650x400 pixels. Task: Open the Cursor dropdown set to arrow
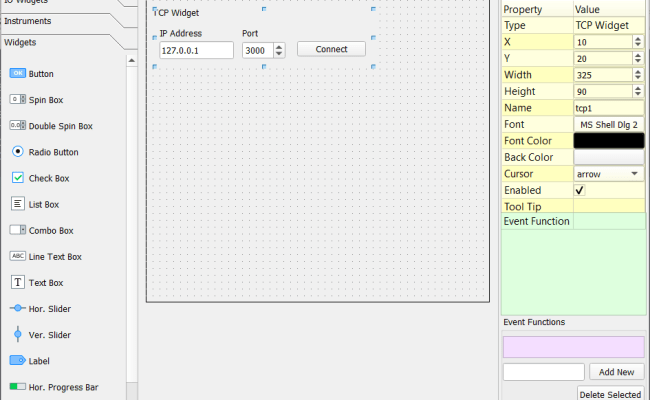point(609,174)
